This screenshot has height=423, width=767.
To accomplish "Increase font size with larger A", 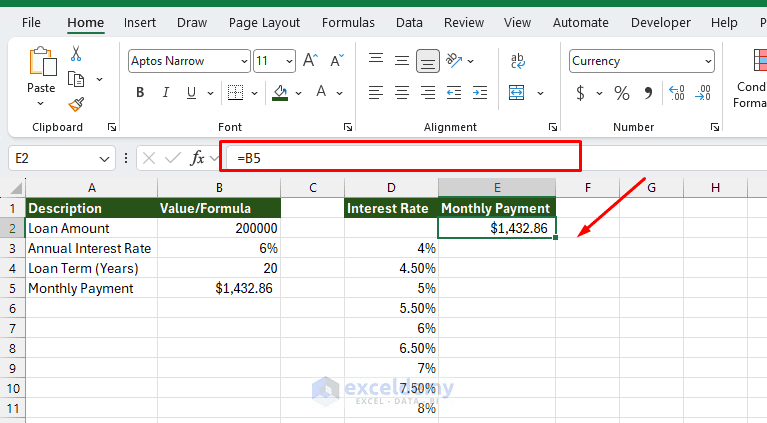I will [x=310, y=61].
